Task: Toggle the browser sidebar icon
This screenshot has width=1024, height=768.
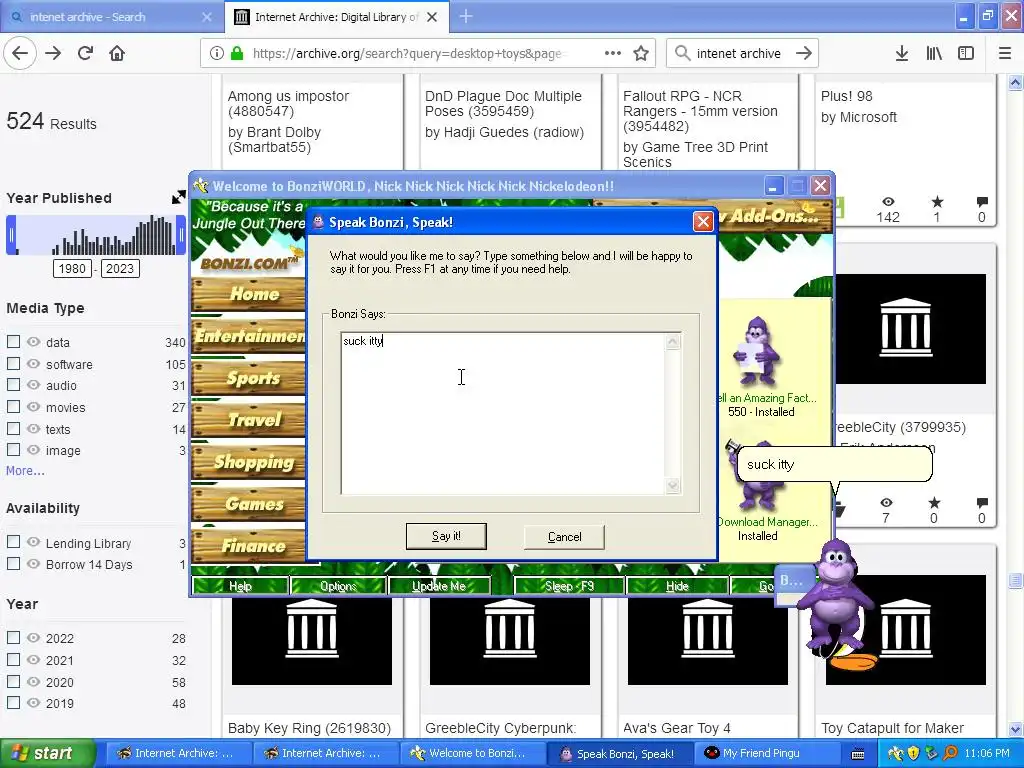Action: pyautogui.click(x=966, y=53)
